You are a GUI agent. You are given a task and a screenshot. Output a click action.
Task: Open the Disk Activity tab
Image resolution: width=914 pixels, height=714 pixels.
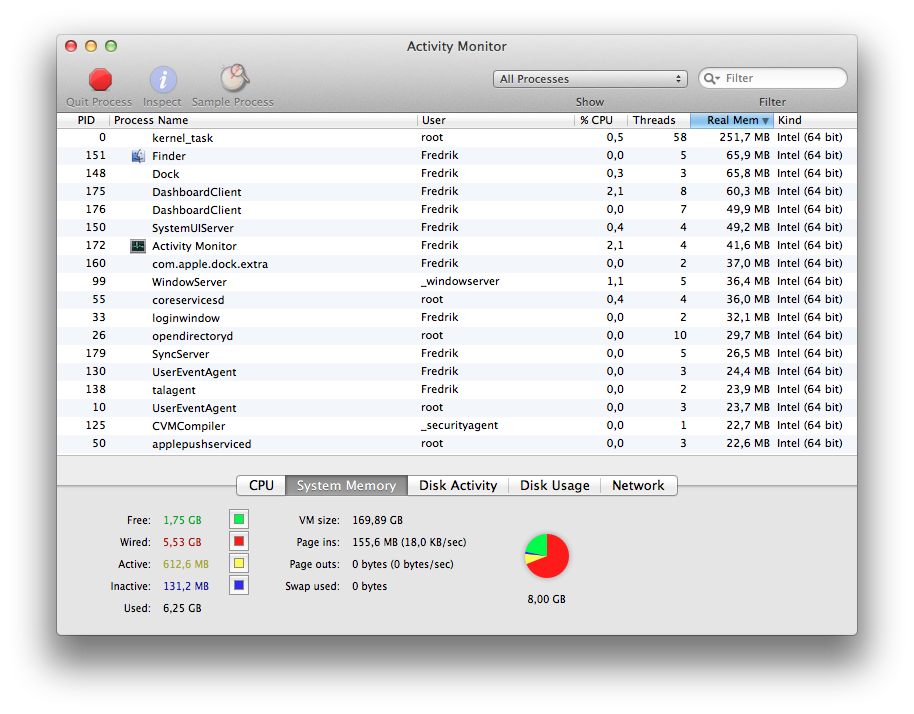458,486
